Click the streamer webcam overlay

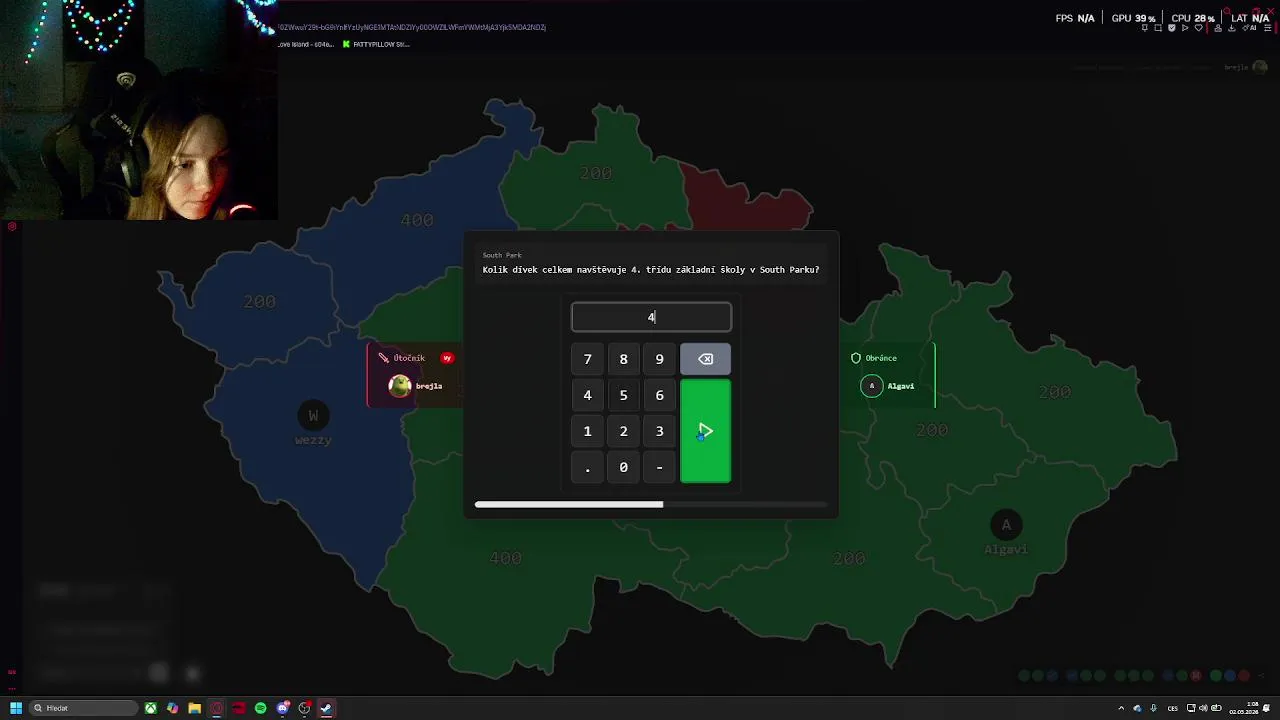[x=139, y=110]
